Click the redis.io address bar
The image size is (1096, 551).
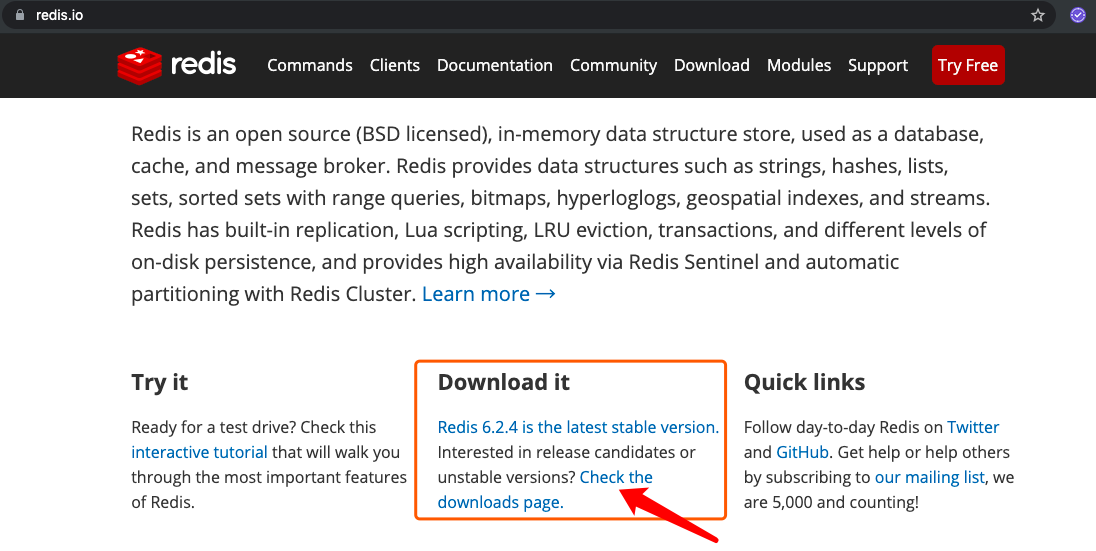point(517,15)
